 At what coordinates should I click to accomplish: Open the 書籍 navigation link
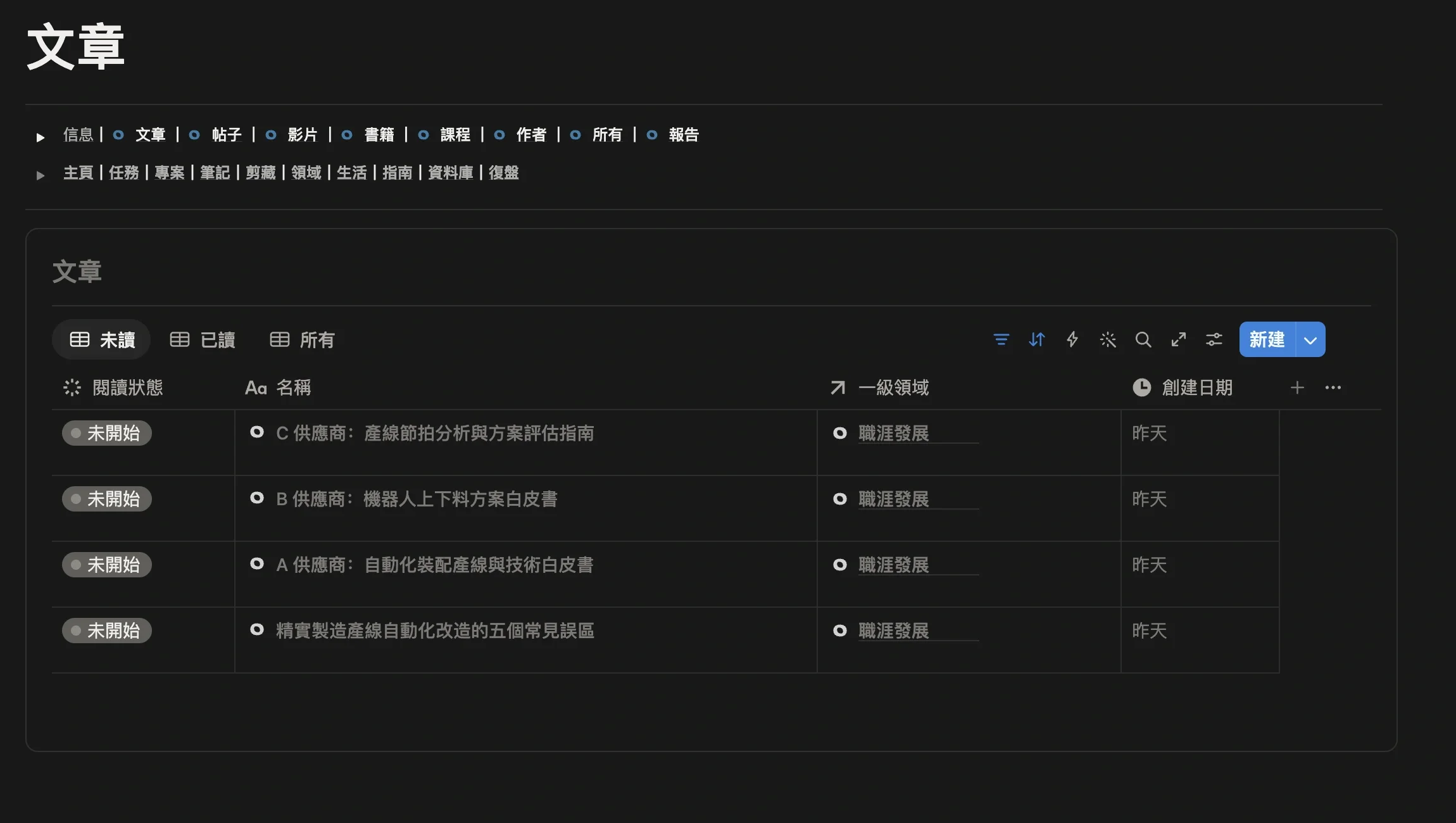379,135
